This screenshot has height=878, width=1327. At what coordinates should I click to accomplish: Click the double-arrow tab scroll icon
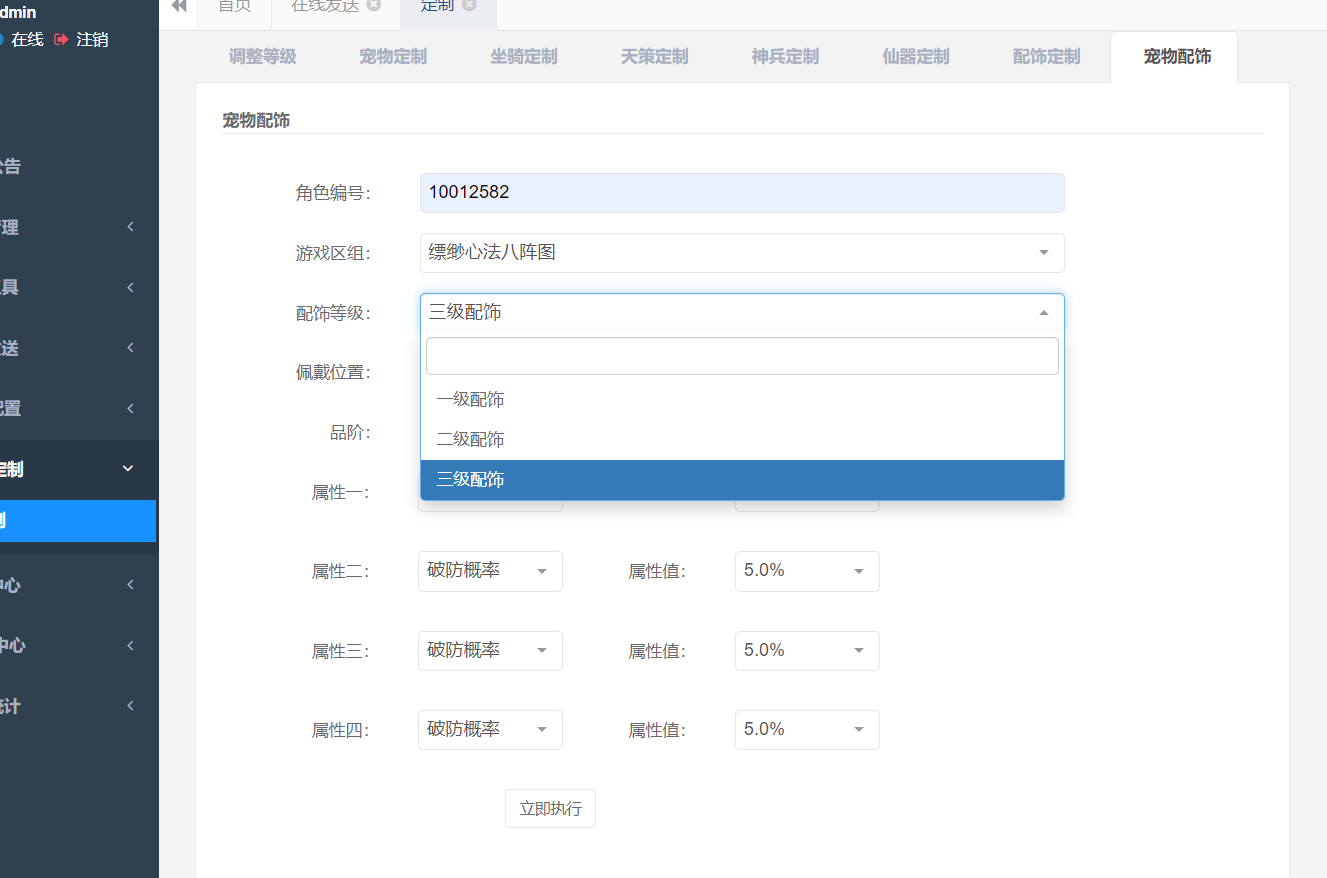pyautogui.click(x=179, y=6)
